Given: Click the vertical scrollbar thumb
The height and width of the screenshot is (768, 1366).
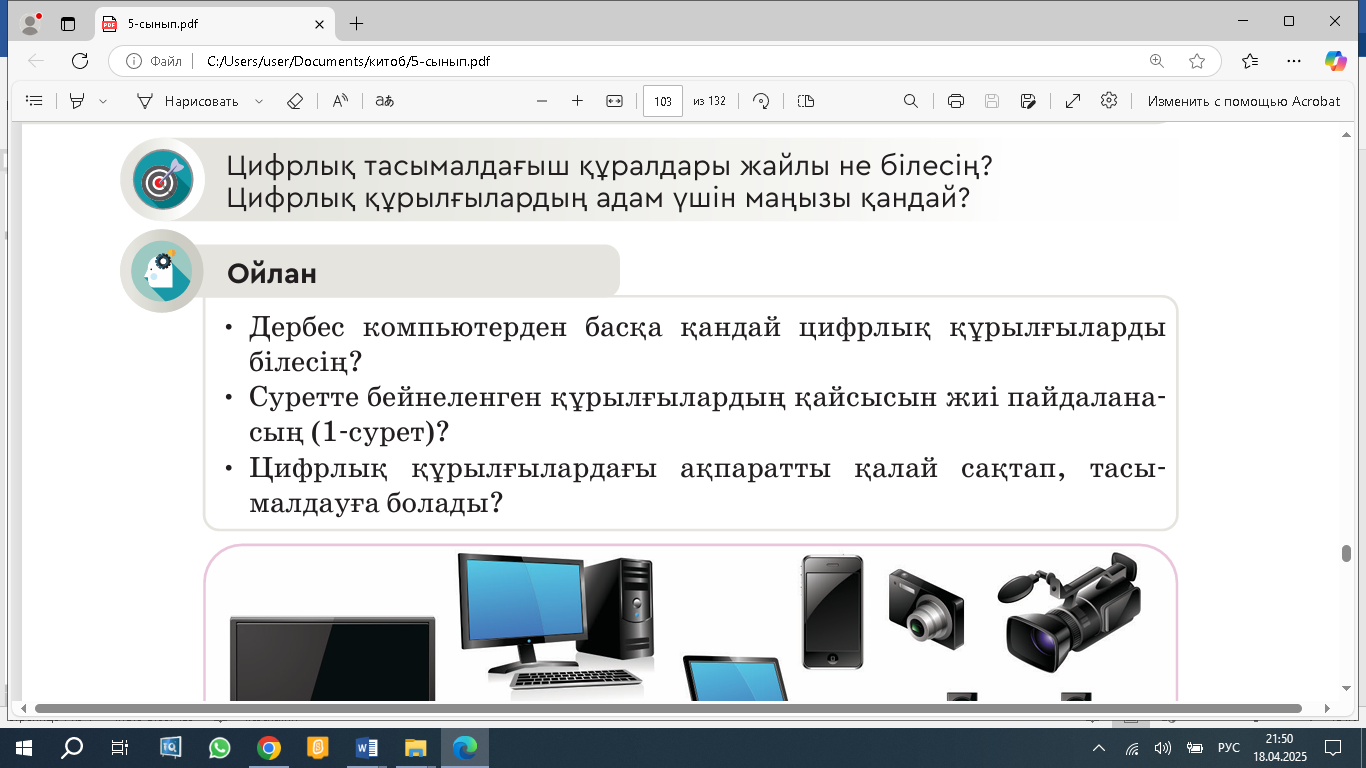Looking at the screenshot, I should [x=1346, y=554].
